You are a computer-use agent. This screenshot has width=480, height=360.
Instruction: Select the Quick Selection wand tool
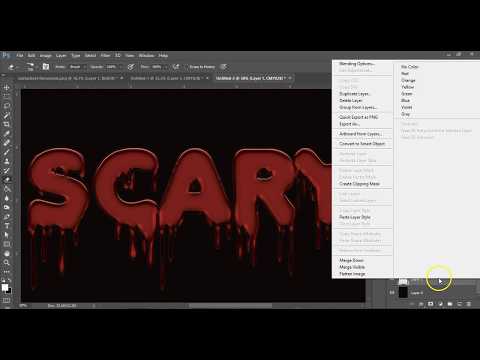(x=6, y=115)
